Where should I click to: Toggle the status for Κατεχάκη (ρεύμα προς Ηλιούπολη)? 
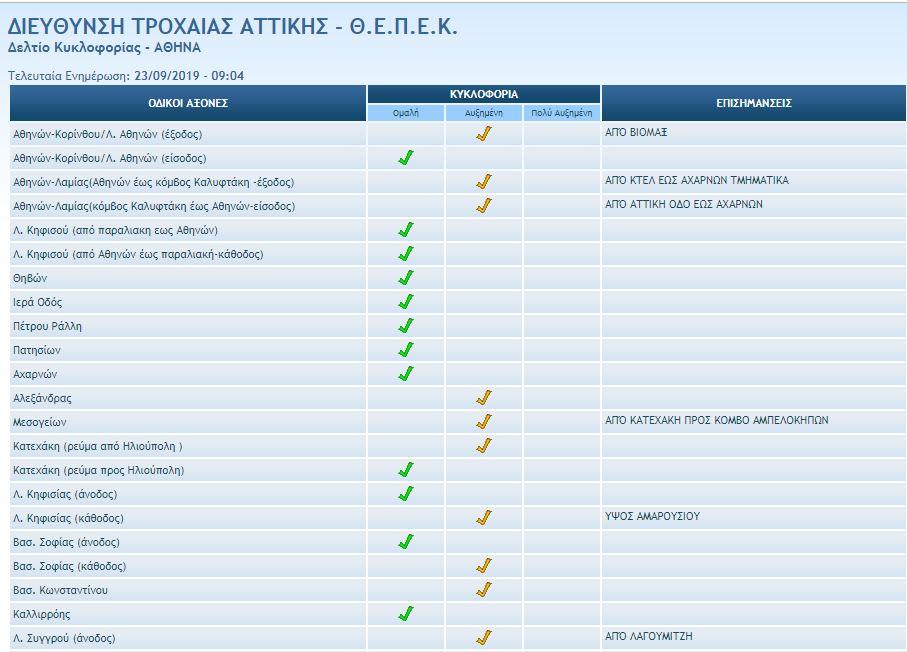[405, 469]
